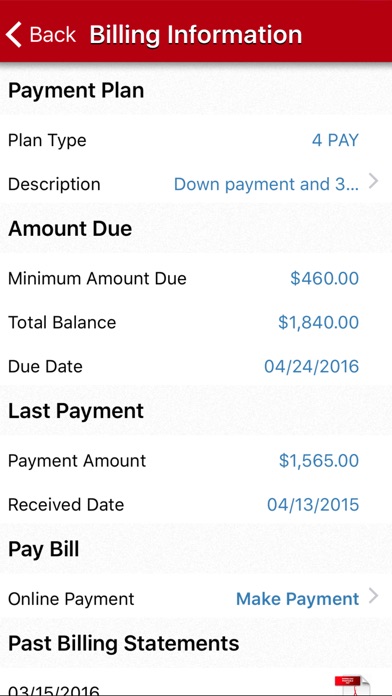Select the Plan Type row label
The height and width of the screenshot is (696, 392).
pyautogui.click(x=47, y=141)
